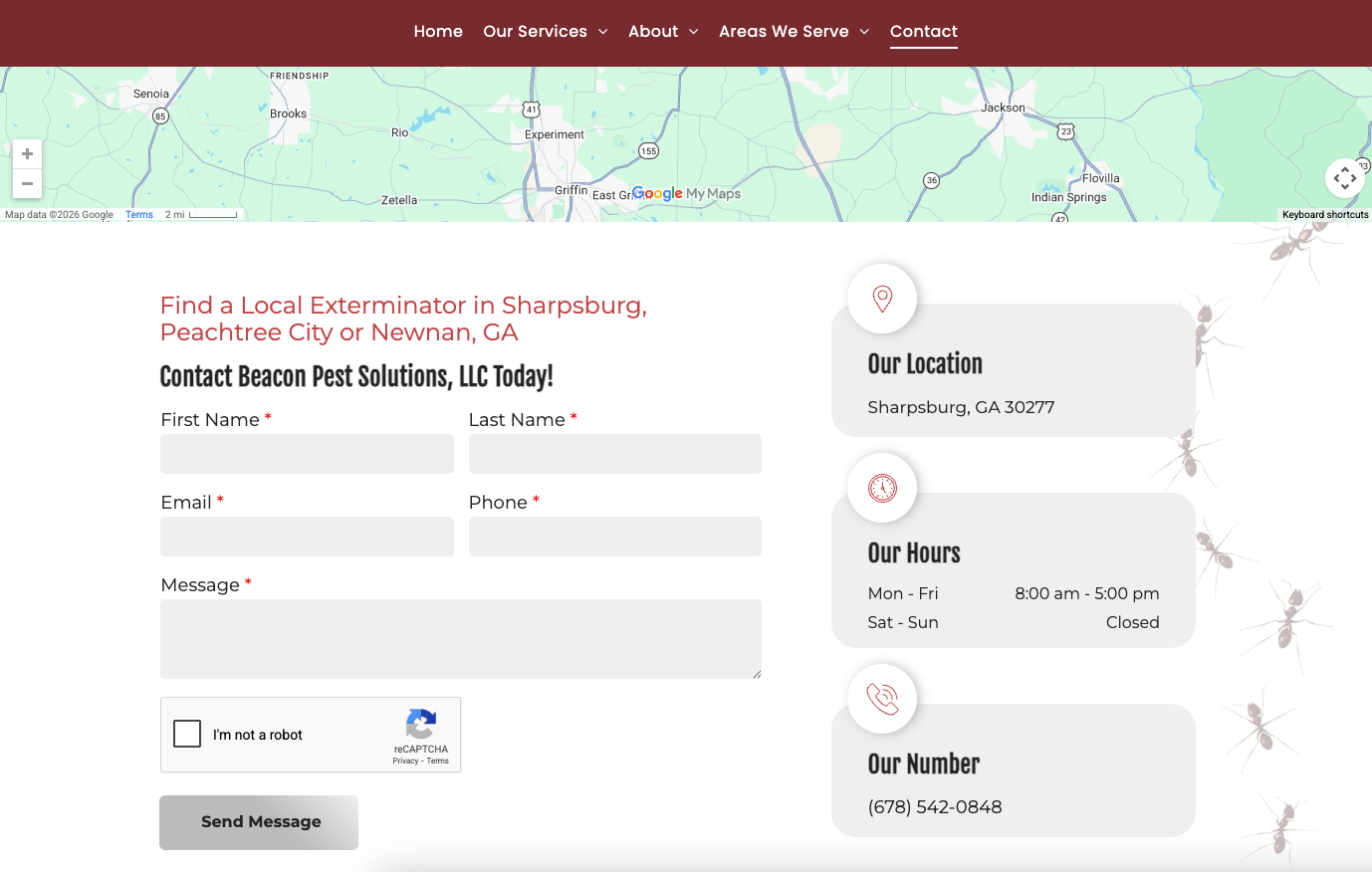
Task: Expand the Our Services dropdown arrow
Action: click(602, 32)
